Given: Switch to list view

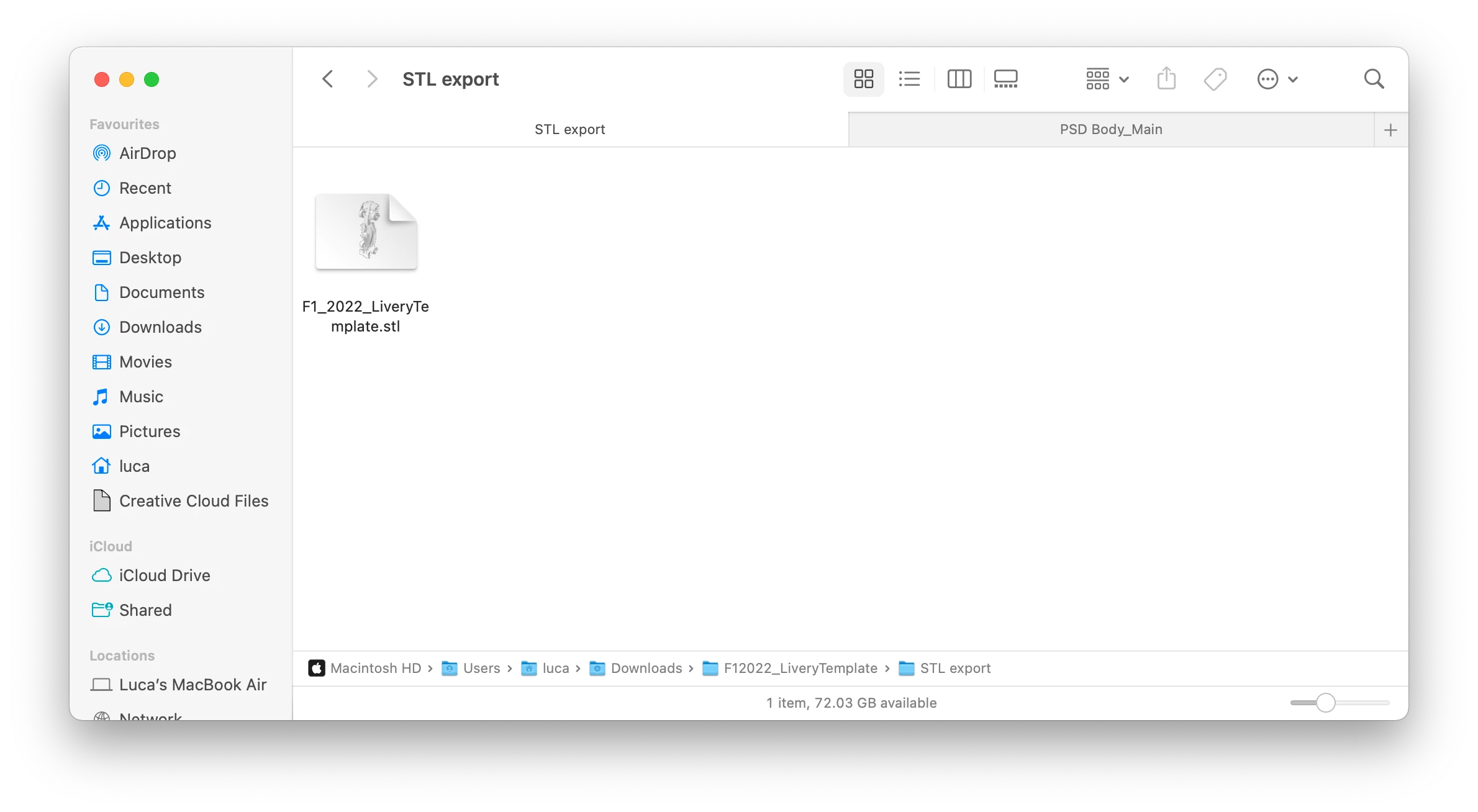Looking at the screenshot, I should tap(909, 79).
